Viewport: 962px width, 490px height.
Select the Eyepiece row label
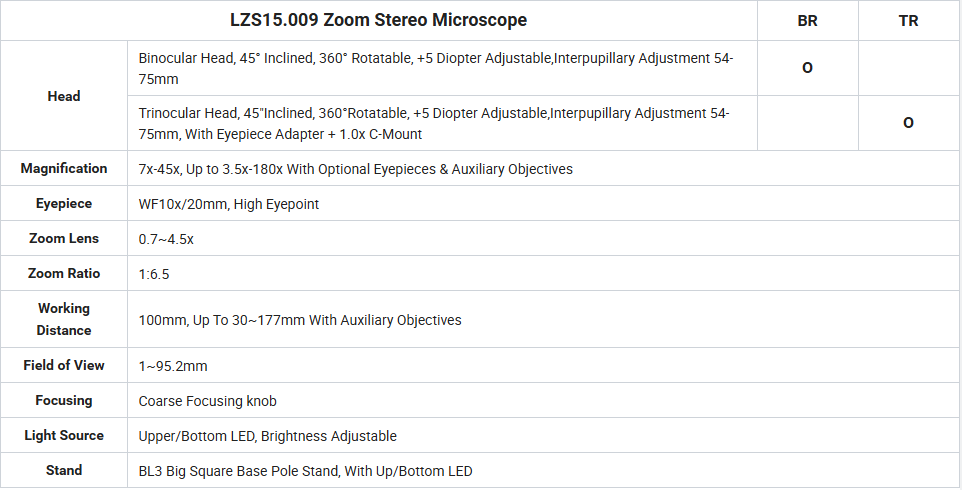point(64,204)
